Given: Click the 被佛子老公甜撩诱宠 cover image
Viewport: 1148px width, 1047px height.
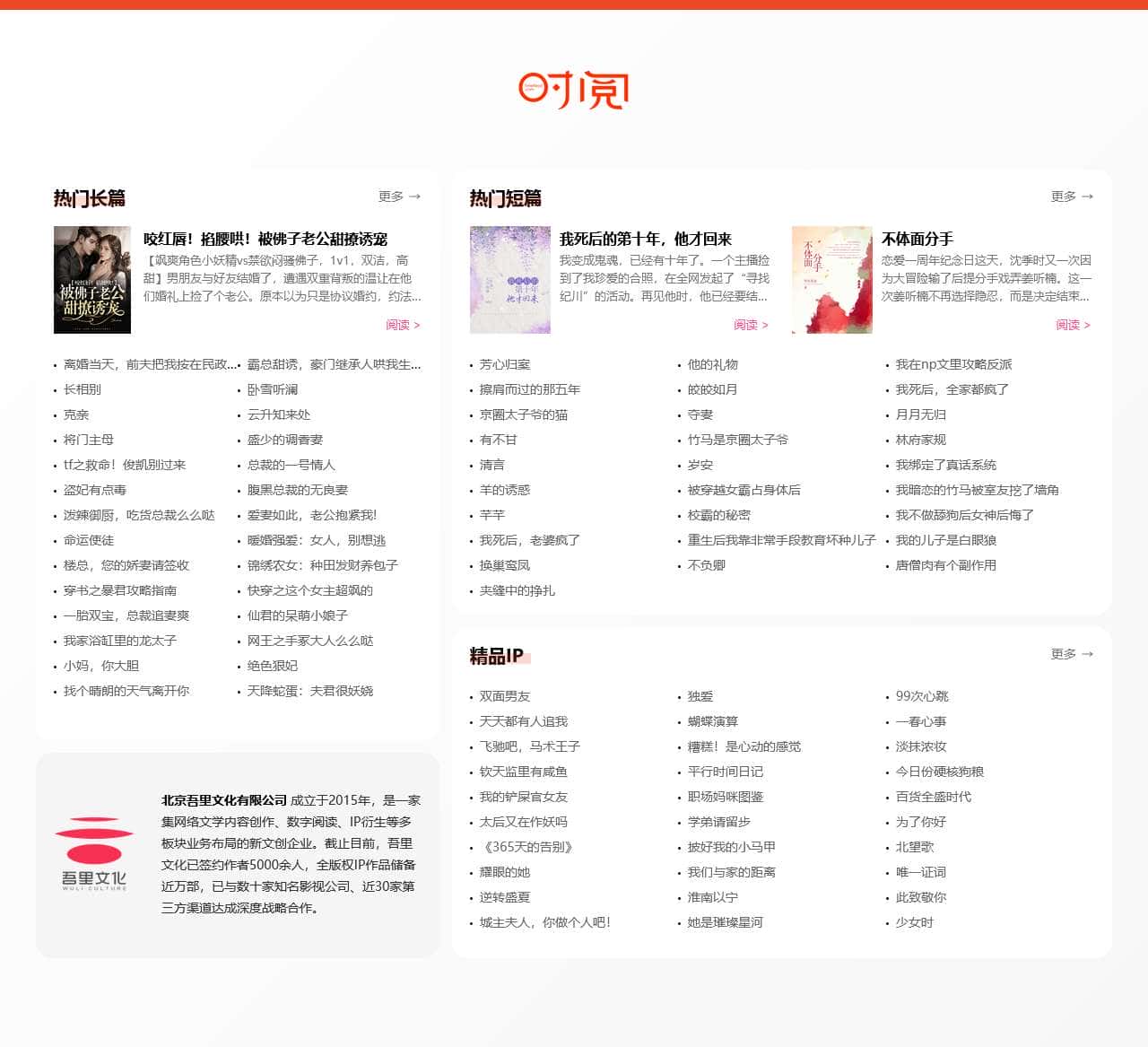Looking at the screenshot, I should (x=91, y=280).
